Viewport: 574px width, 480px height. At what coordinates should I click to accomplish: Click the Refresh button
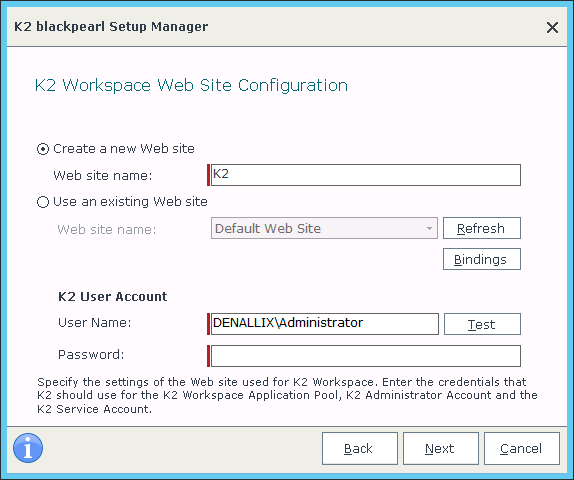pyautogui.click(x=482, y=228)
